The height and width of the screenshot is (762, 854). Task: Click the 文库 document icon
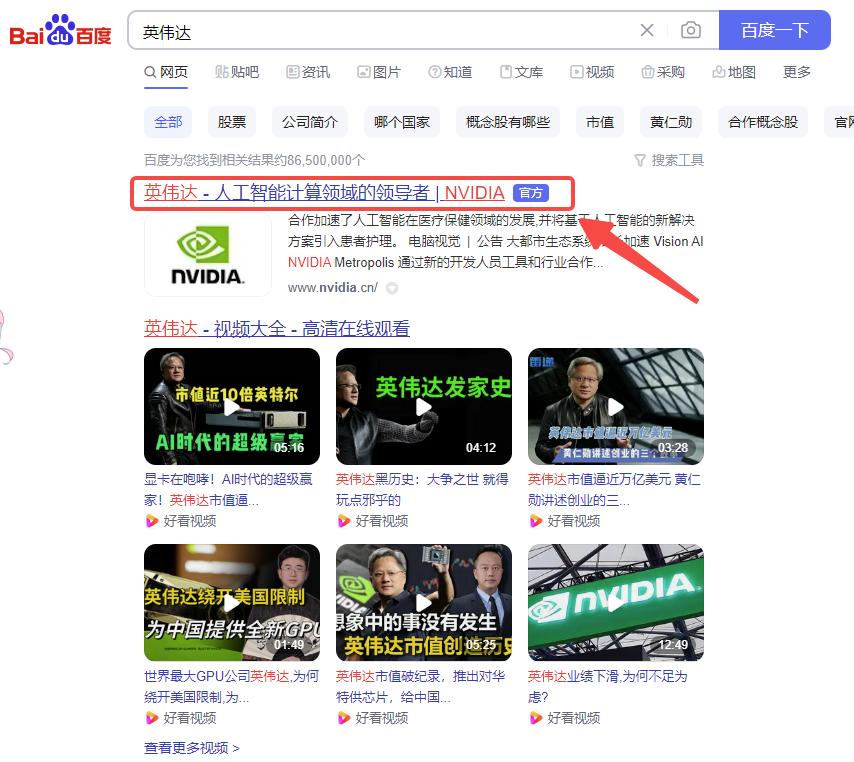pos(505,72)
